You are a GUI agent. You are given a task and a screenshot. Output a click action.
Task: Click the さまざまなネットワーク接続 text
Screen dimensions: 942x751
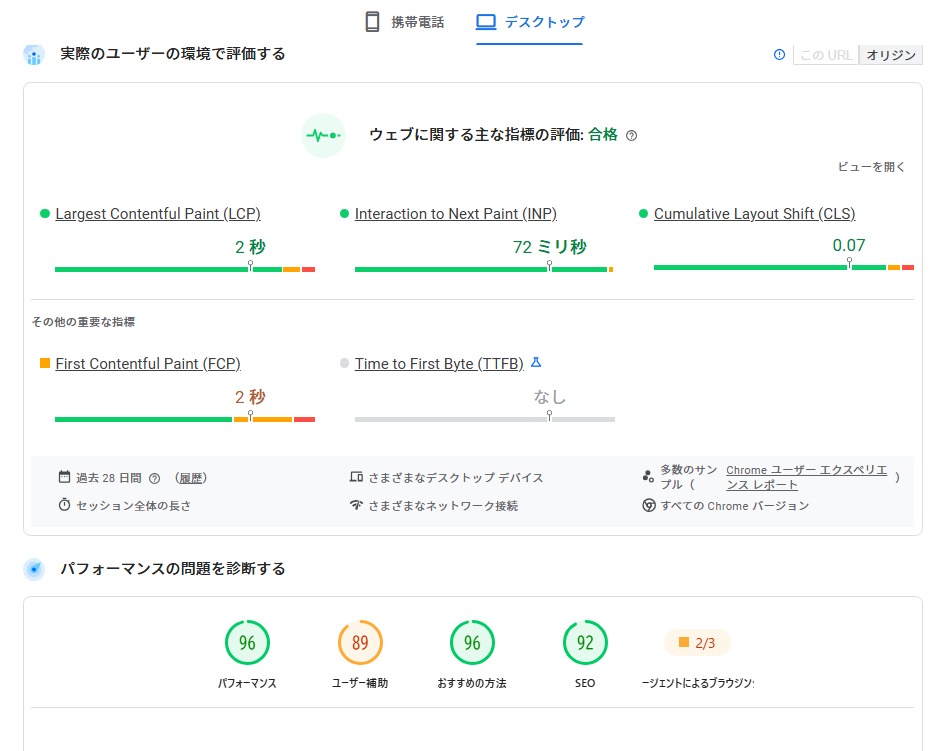(443, 506)
